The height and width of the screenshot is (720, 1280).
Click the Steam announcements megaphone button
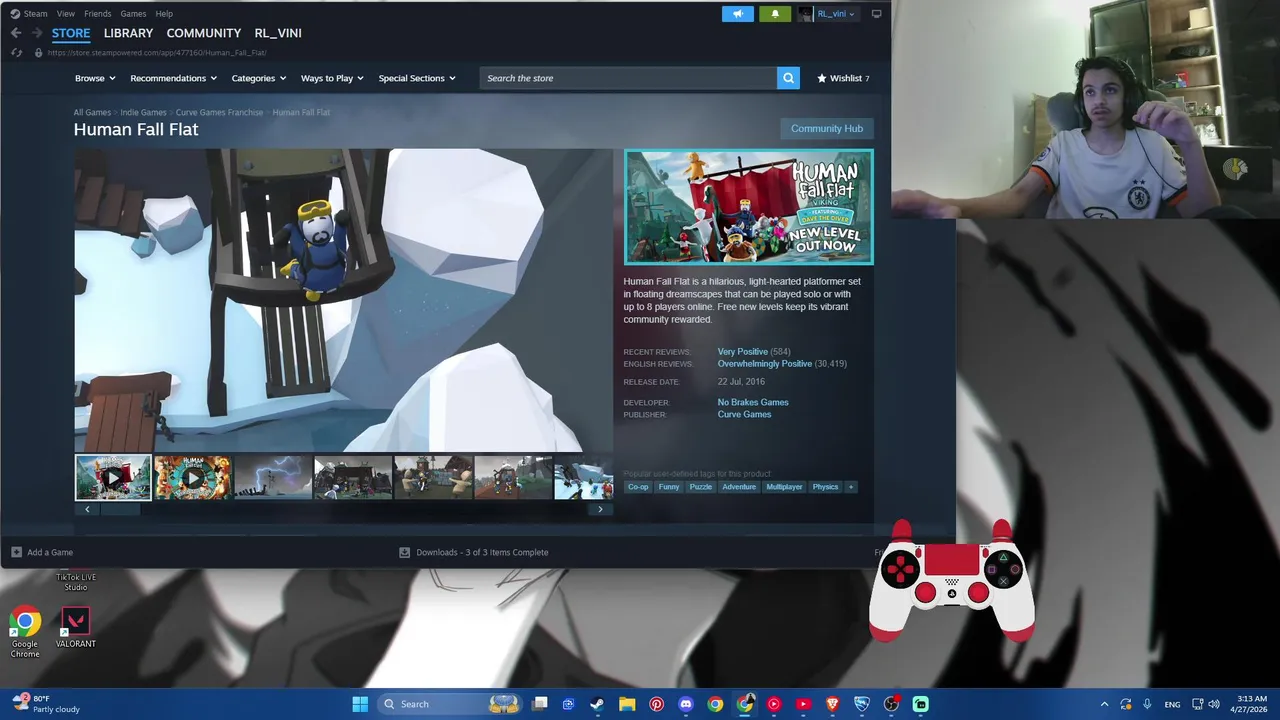tap(738, 14)
